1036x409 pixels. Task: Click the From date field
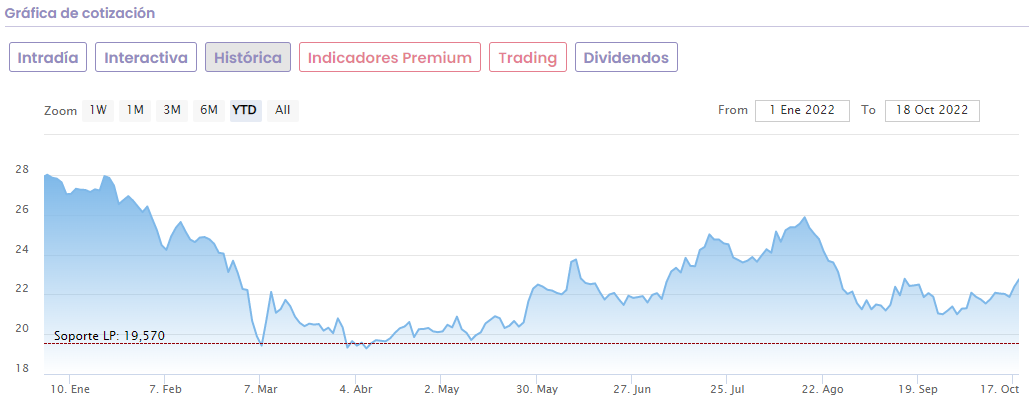pyautogui.click(x=802, y=110)
